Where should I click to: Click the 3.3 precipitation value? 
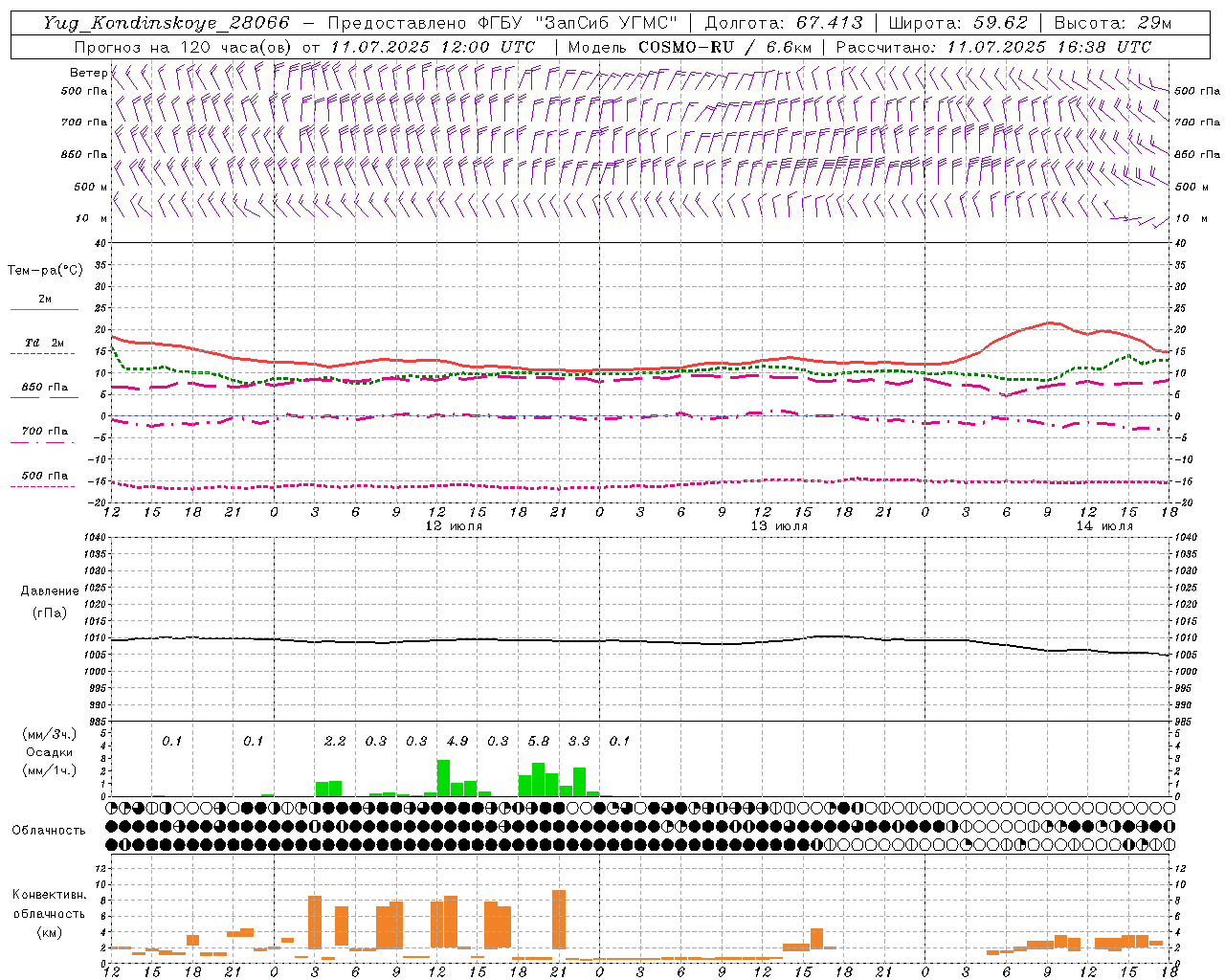point(579,741)
